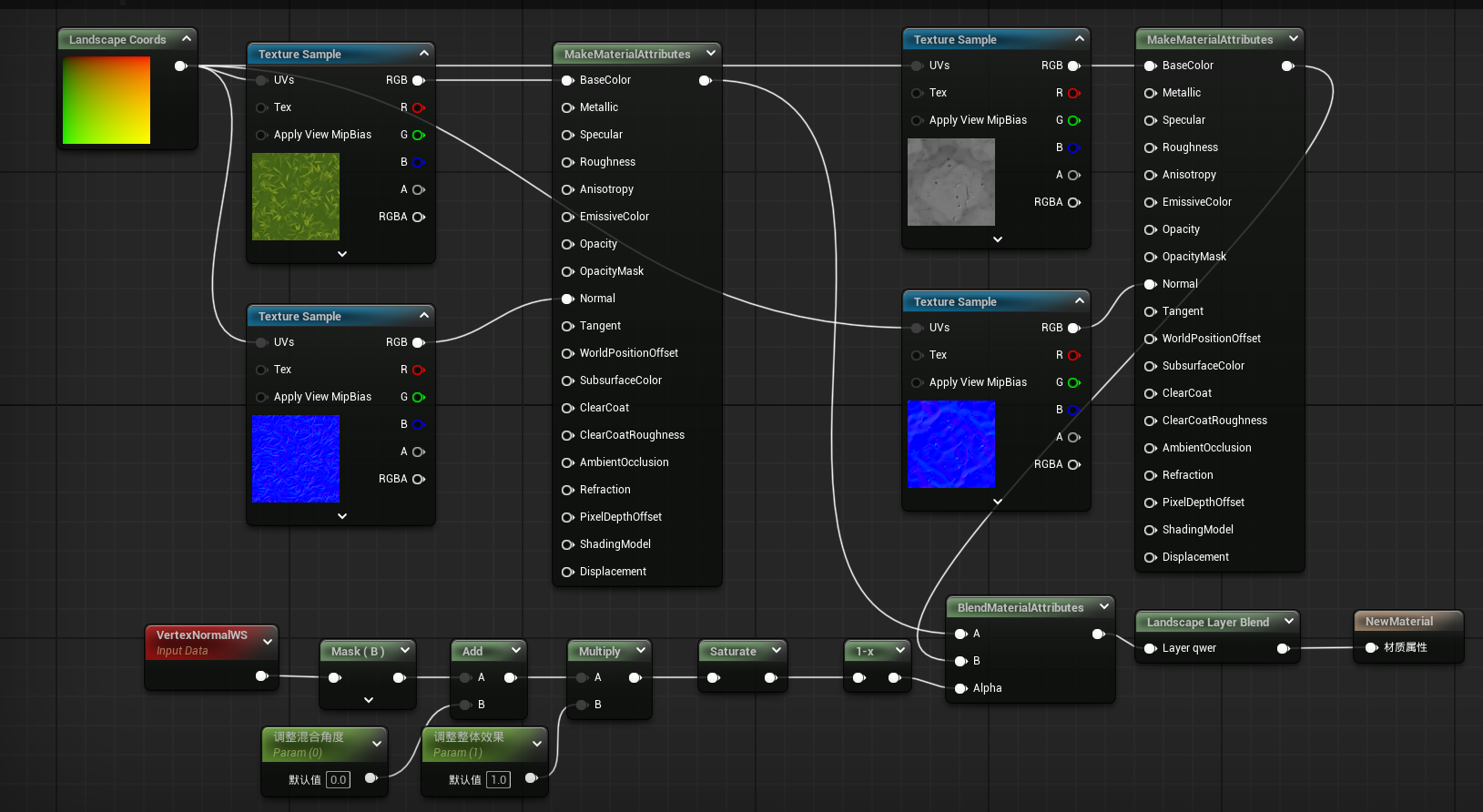
Task: Click the 默认值 field showing 0.0
Action: pyautogui.click(x=338, y=779)
